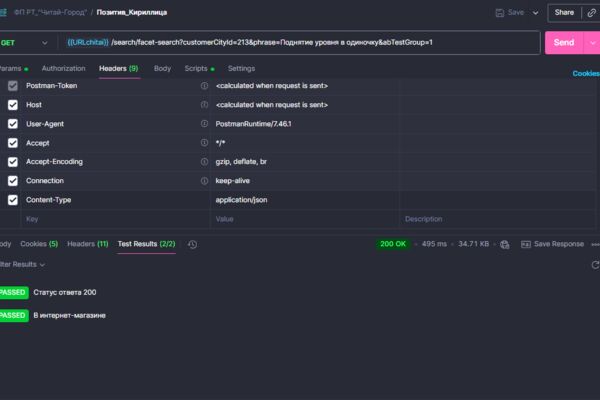Click the request URL input field

coord(298,42)
